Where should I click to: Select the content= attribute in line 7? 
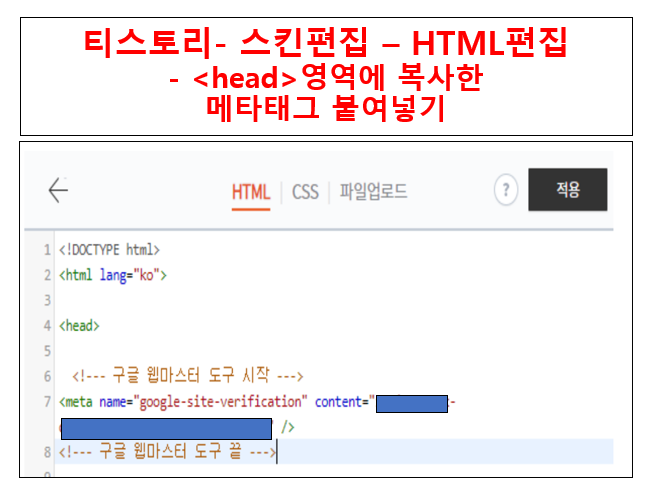pos(342,402)
